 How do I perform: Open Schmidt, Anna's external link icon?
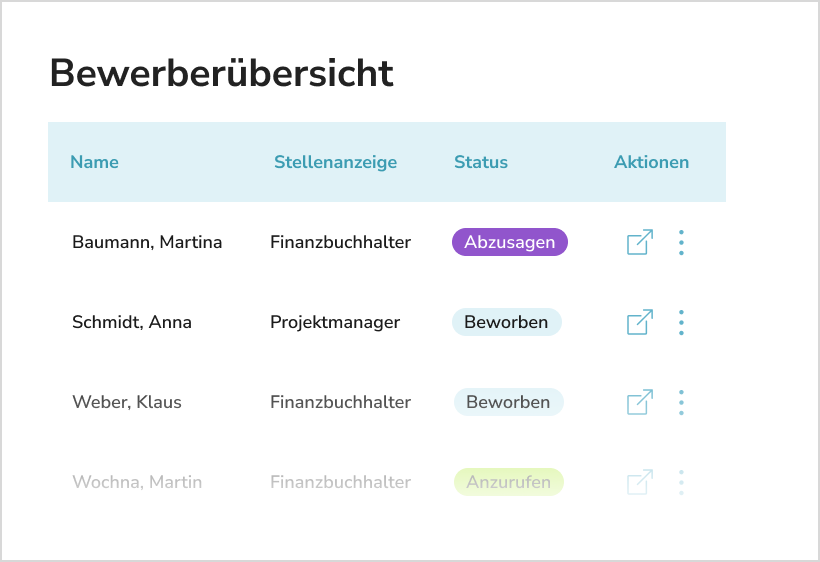tap(640, 322)
